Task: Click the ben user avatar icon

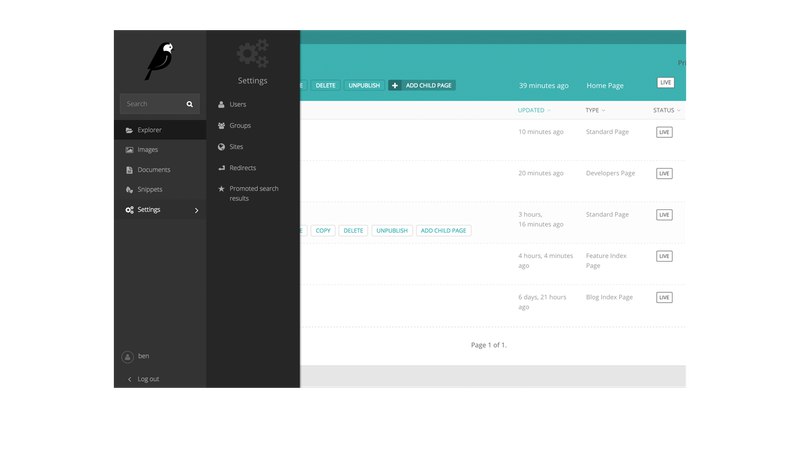Action: point(128,357)
